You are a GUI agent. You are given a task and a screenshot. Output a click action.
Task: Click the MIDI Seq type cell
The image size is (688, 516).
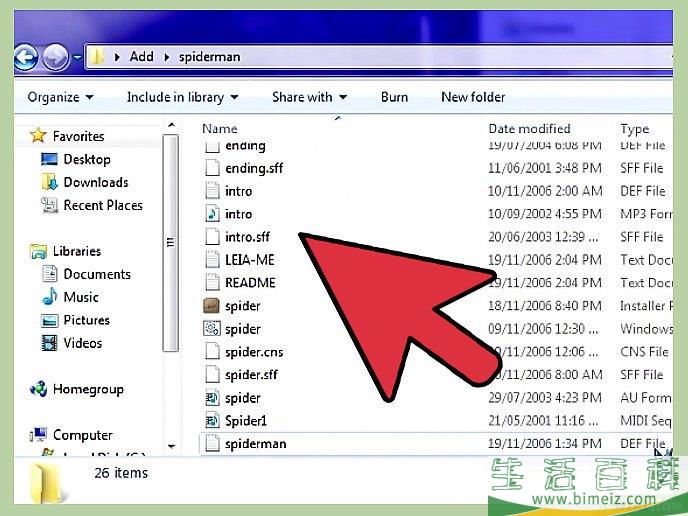click(x=645, y=421)
